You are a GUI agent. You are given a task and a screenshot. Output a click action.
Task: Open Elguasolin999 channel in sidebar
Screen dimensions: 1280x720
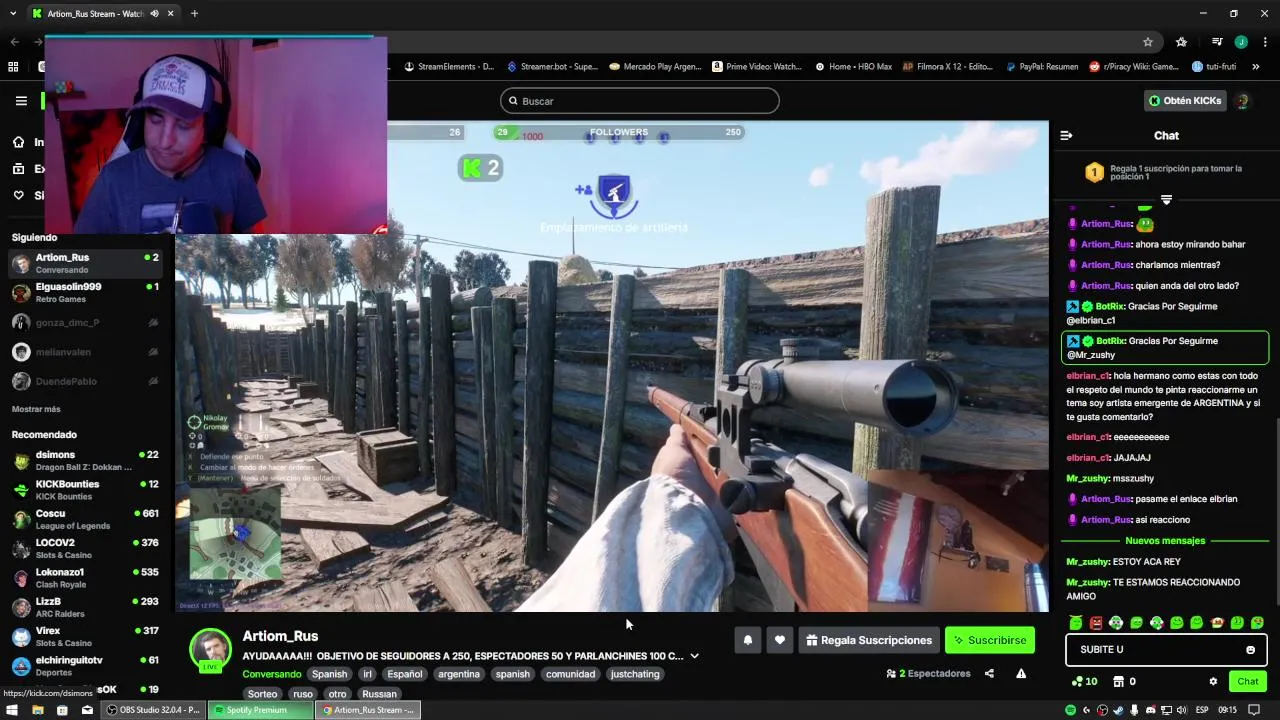[x=85, y=292]
